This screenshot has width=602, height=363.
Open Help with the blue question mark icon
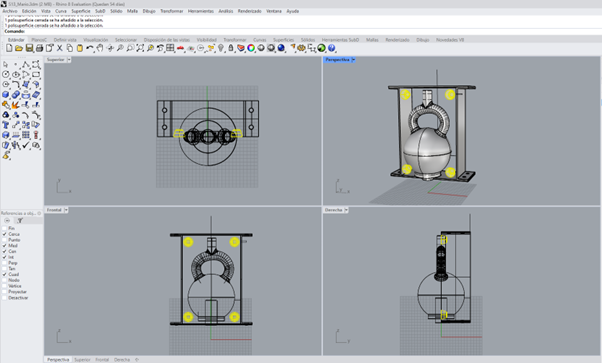[x=332, y=48]
